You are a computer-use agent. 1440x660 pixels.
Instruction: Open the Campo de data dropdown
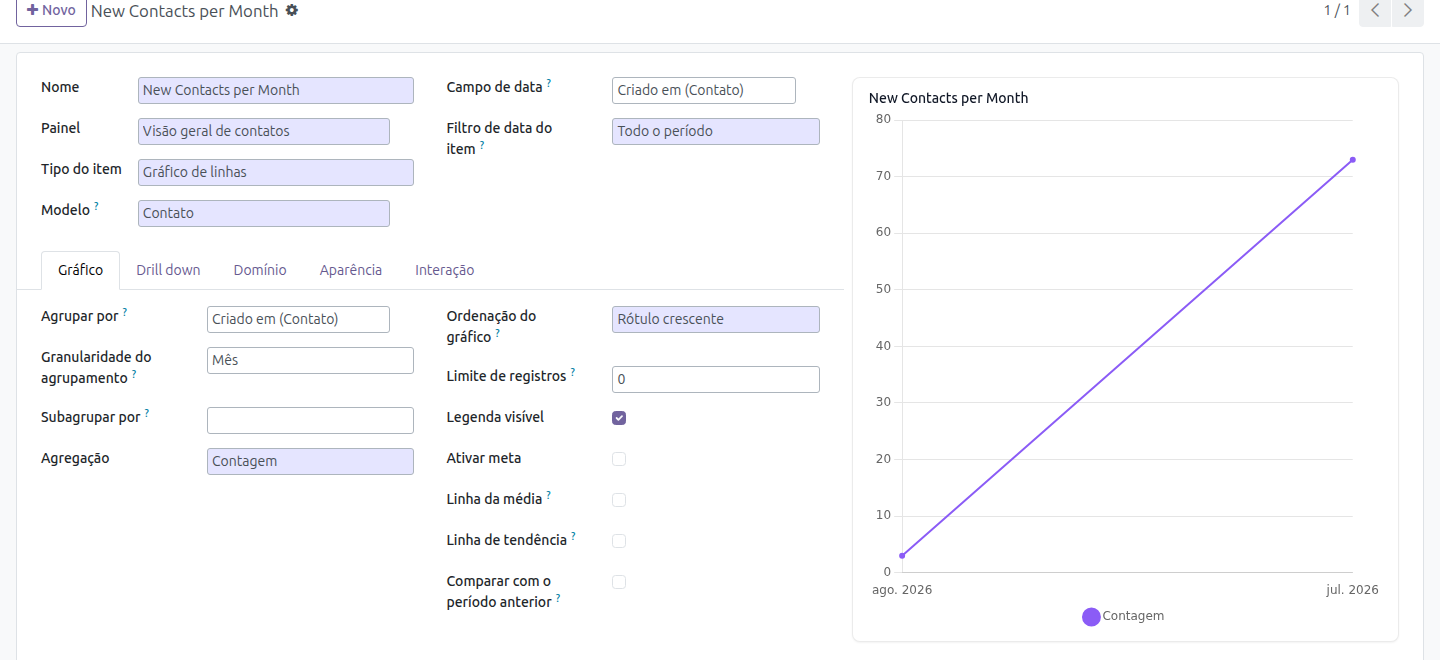(704, 90)
